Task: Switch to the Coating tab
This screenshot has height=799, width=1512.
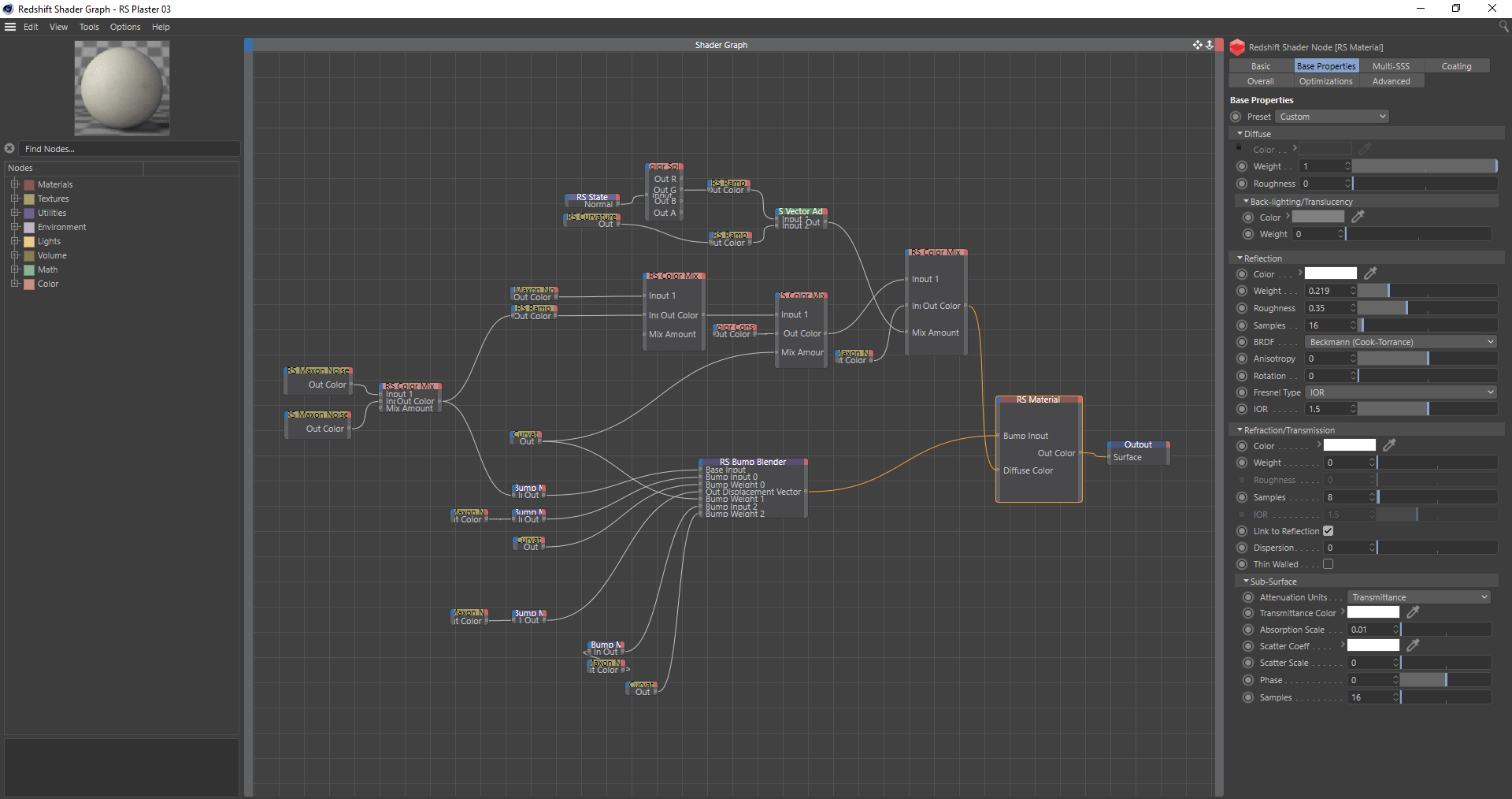Action: 1458,65
